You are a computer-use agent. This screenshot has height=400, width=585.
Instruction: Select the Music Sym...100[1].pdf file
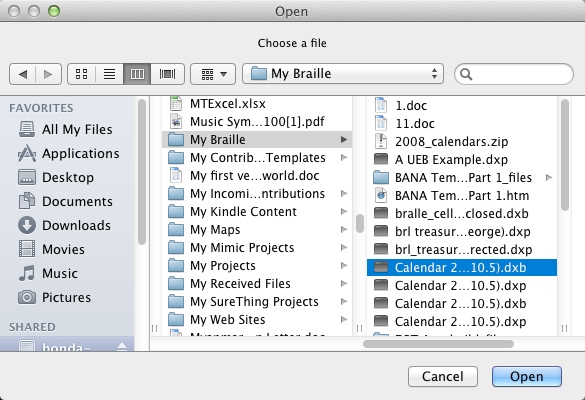tap(257, 121)
